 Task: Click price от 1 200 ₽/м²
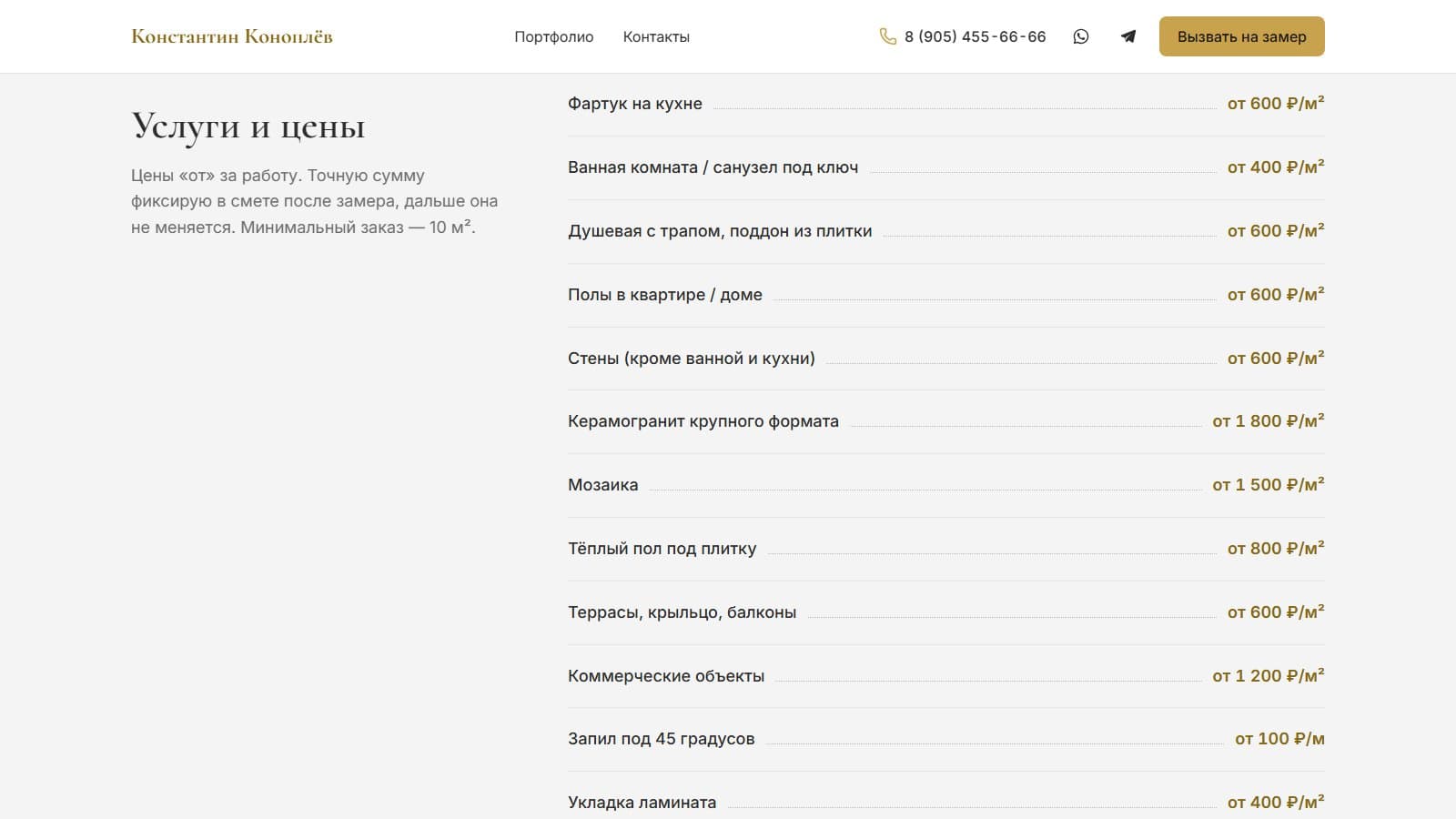pos(1269,676)
